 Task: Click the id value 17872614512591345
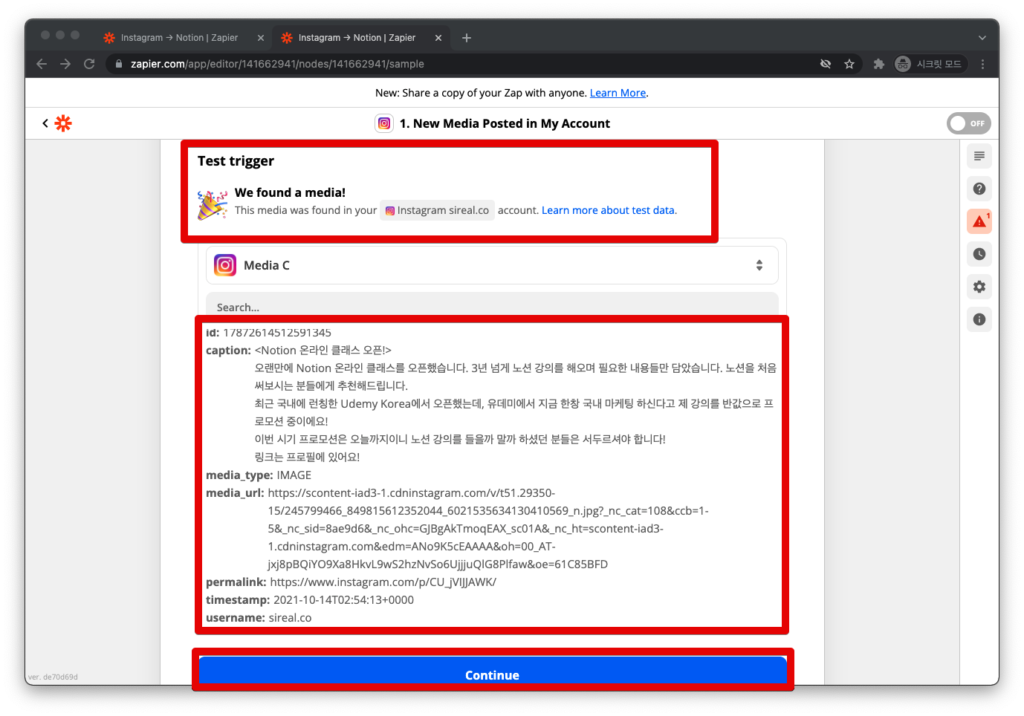tap(278, 333)
